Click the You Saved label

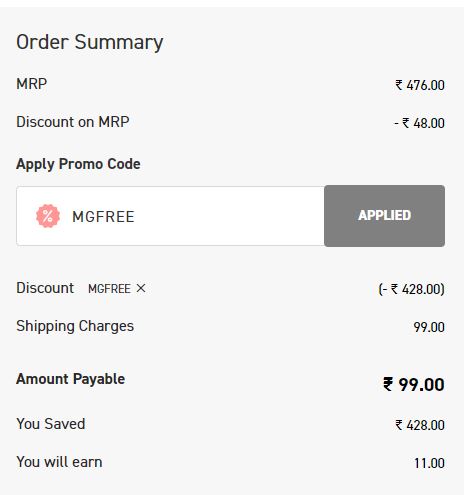tap(51, 424)
